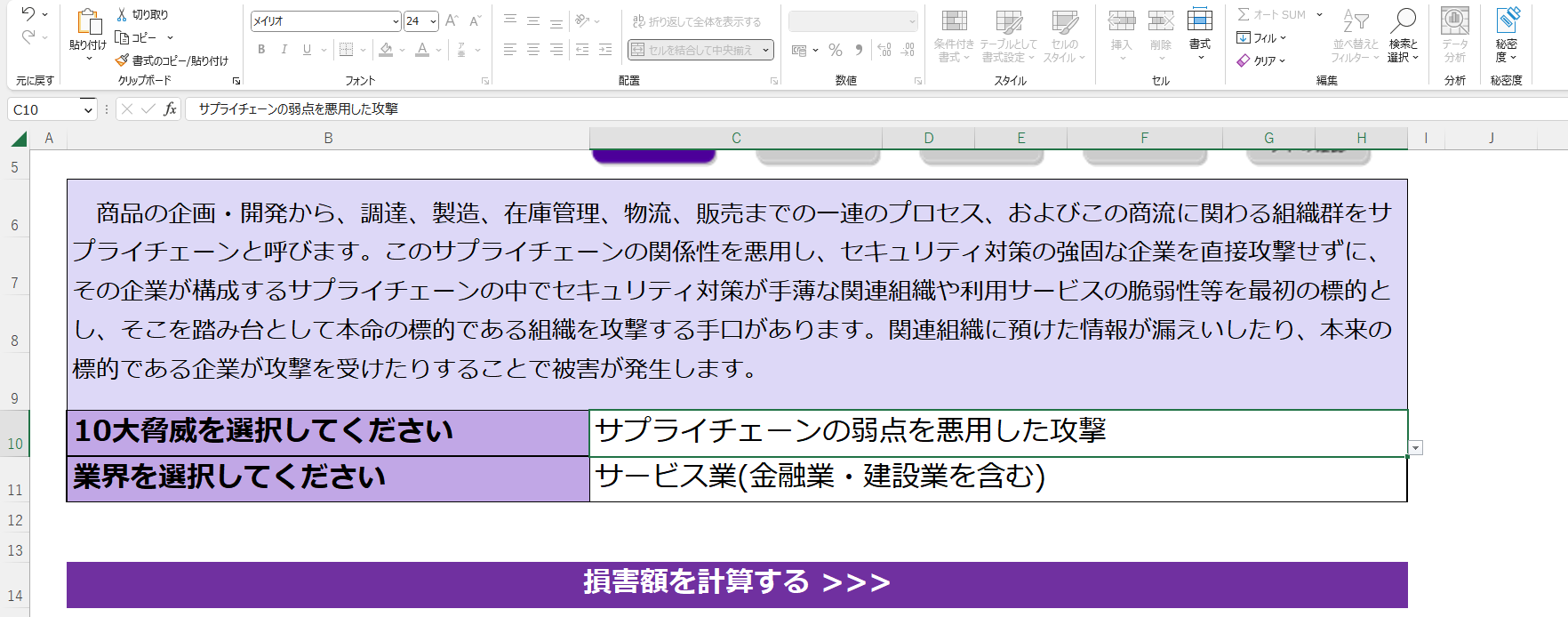This screenshot has width=1568, height=617.
Task: Click the Delete cells (削除) icon
Action: [1161, 20]
